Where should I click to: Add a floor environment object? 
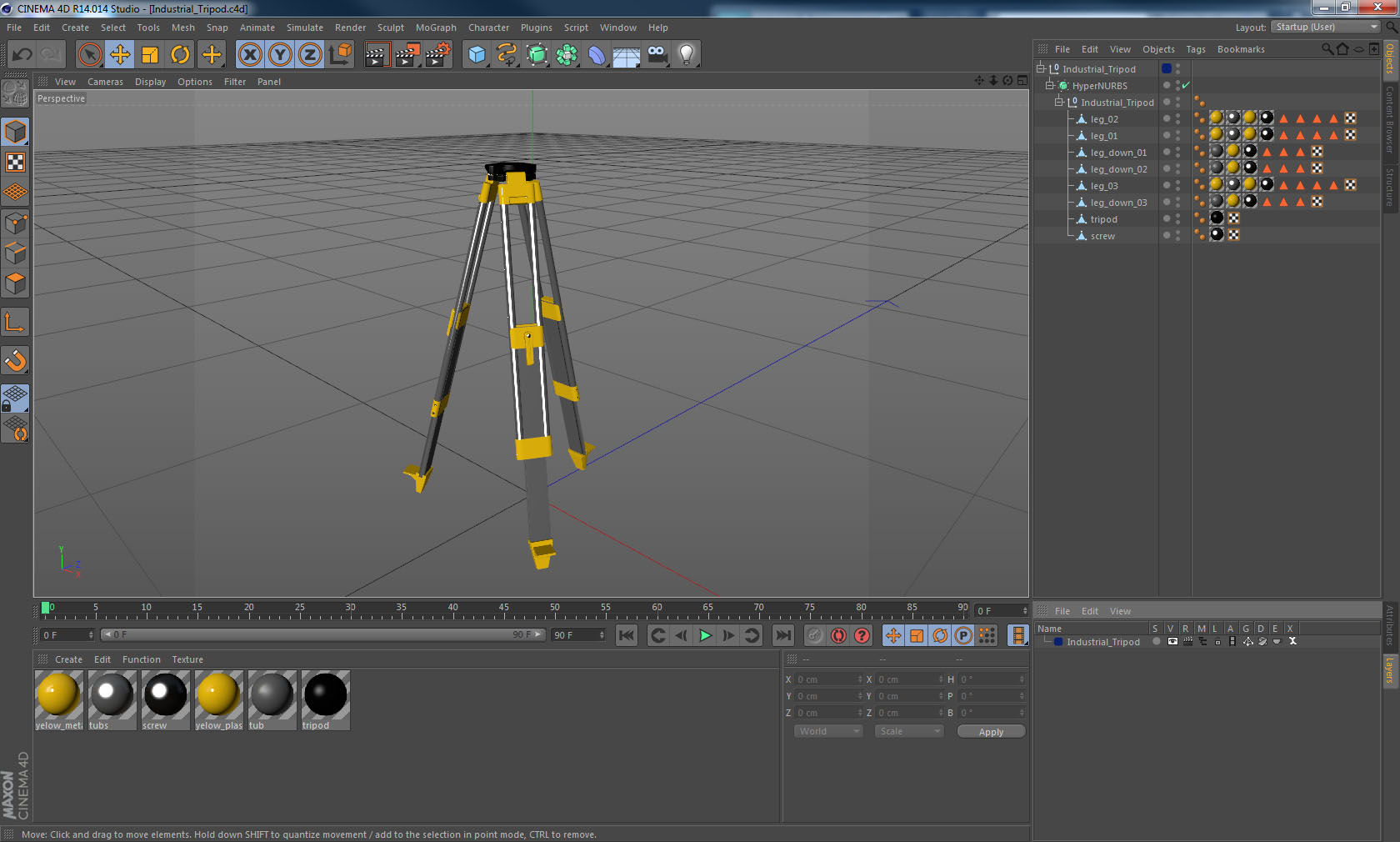[x=627, y=55]
